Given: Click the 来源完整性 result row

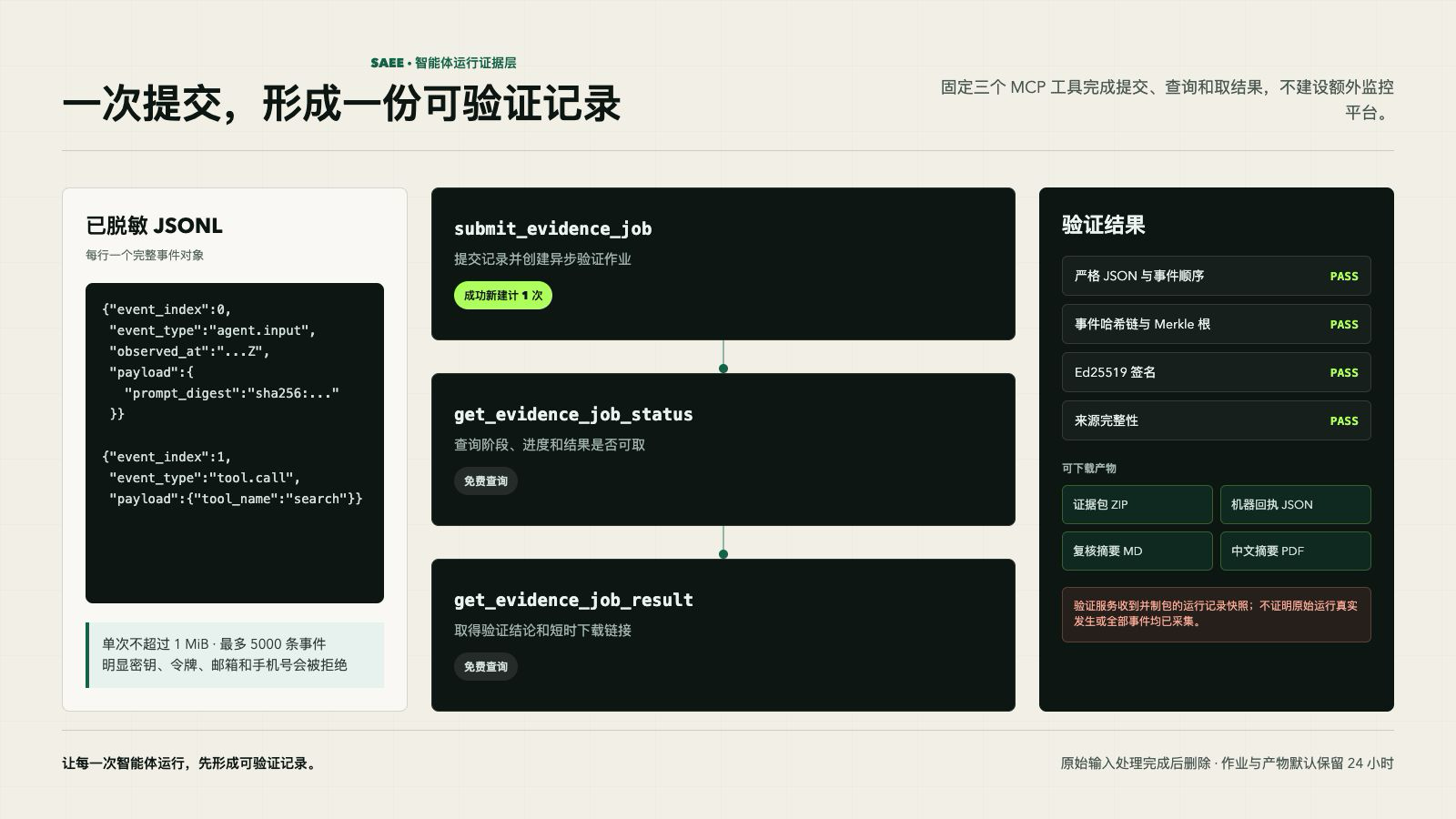Looking at the screenshot, I should (1216, 420).
